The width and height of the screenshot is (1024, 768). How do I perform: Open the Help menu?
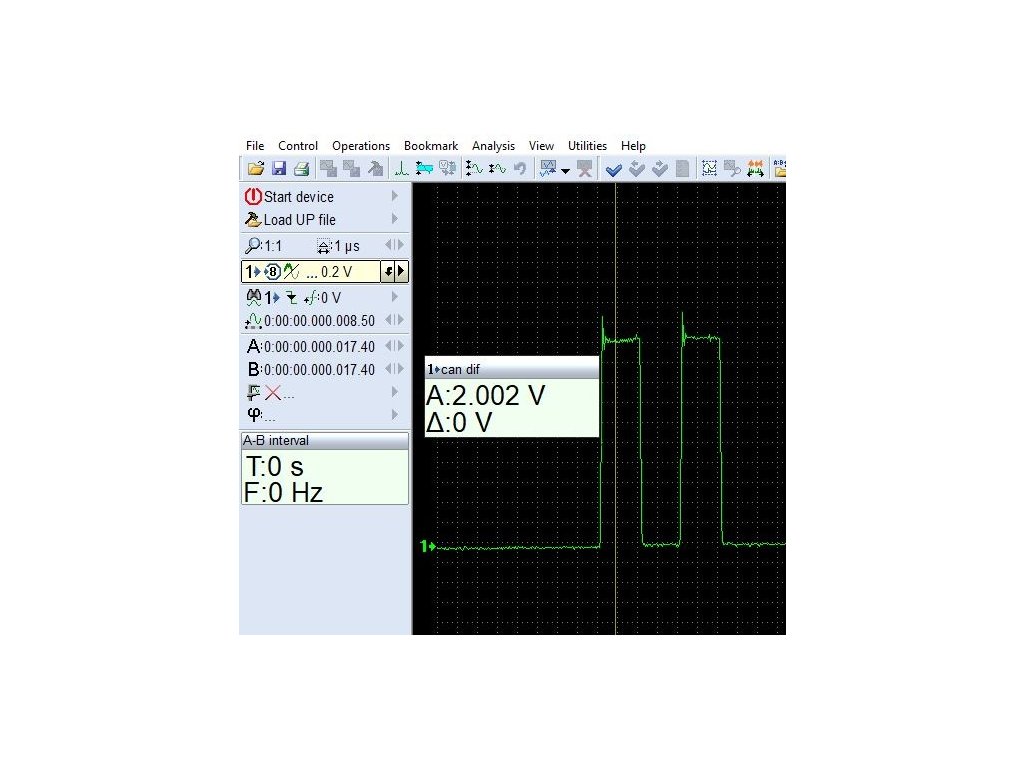click(x=633, y=146)
